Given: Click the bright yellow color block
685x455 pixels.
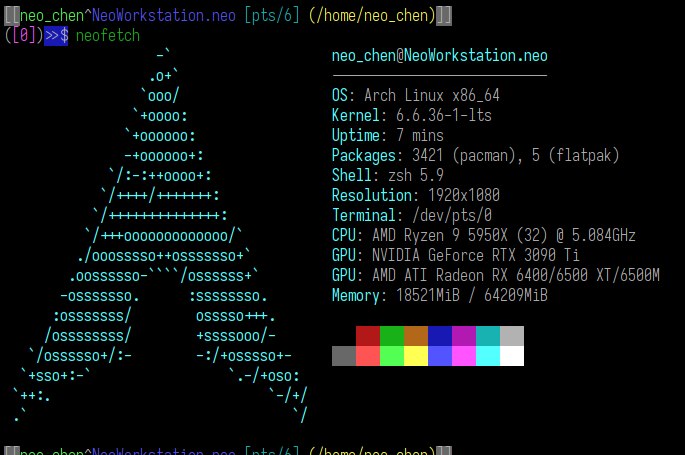Looking at the screenshot, I should (x=416, y=356).
